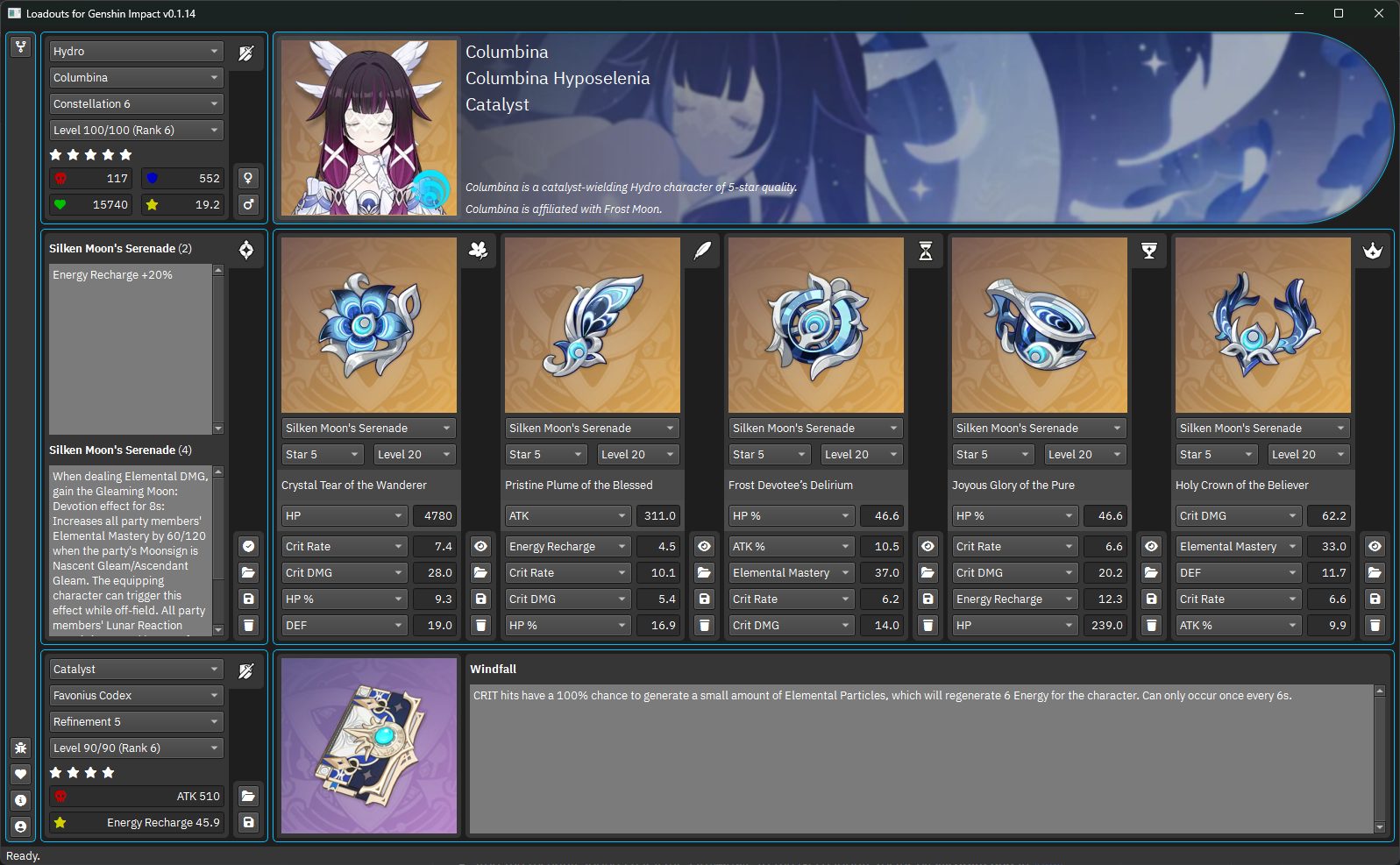Click the sword-and-shield button beside the Catalyst dropdown

246,670
